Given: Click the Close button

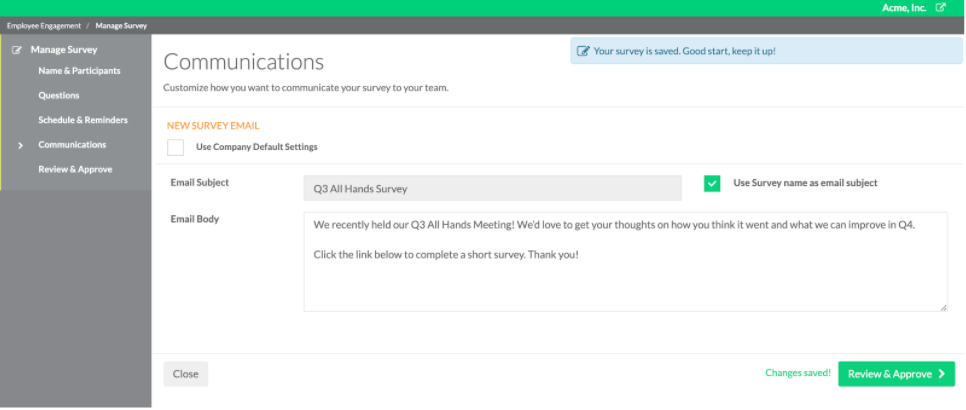Looking at the screenshot, I should [x=185, y=374].
